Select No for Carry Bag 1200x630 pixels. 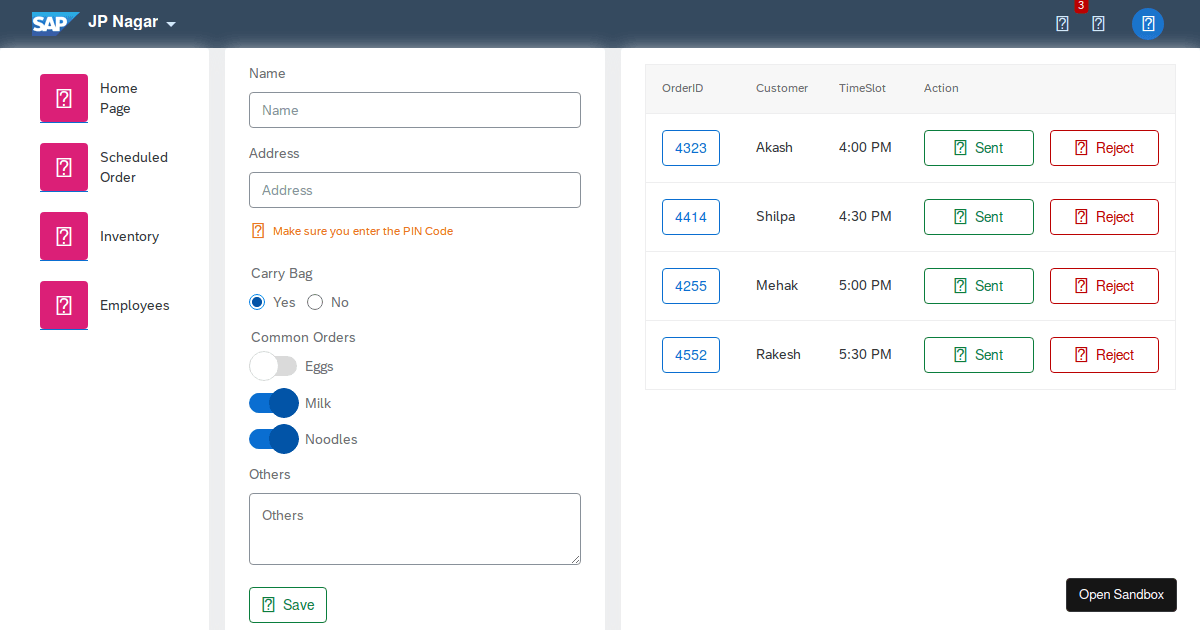315,301
